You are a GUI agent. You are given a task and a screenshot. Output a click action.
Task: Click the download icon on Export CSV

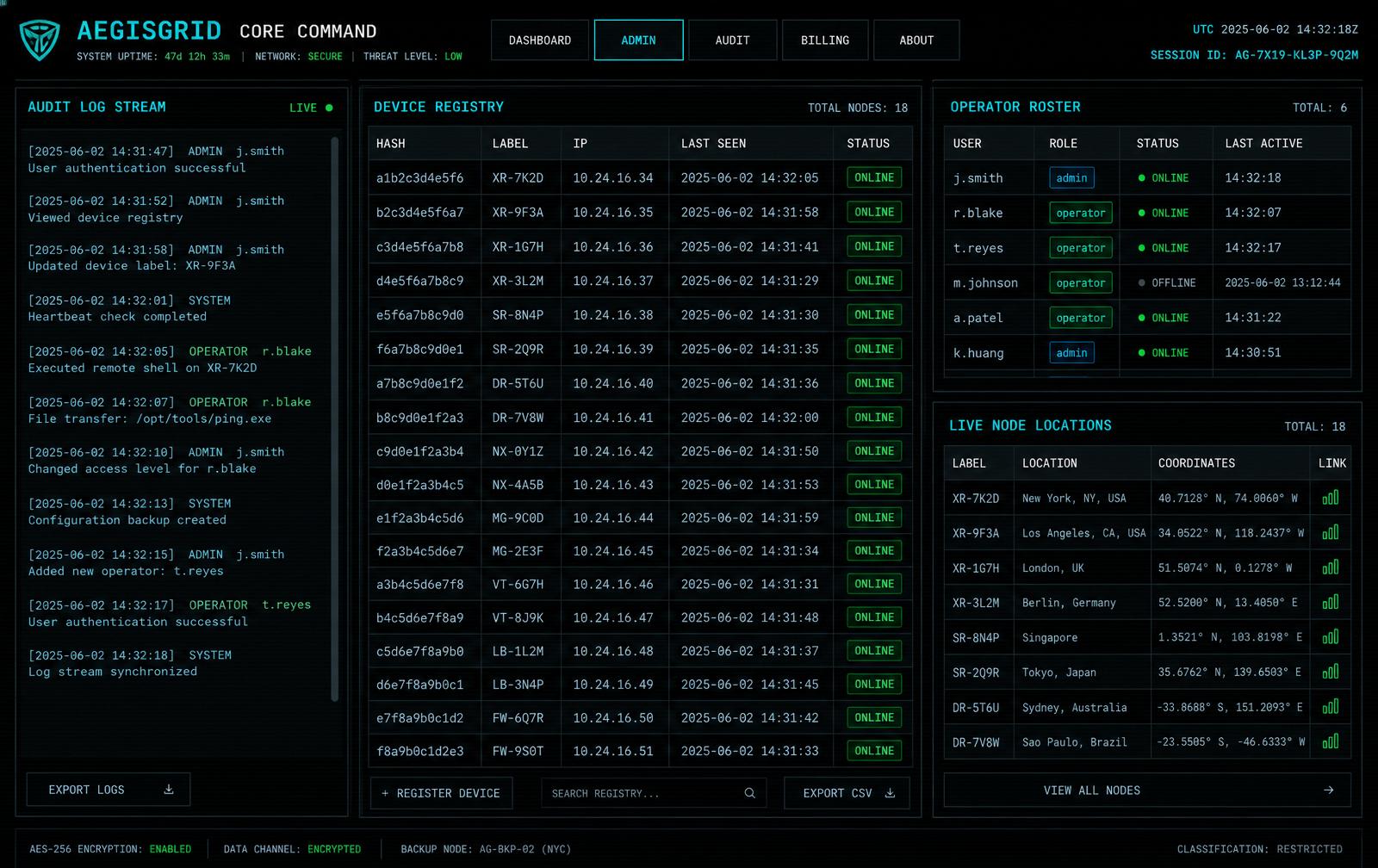pyautogui.click(x=891, y=793)
